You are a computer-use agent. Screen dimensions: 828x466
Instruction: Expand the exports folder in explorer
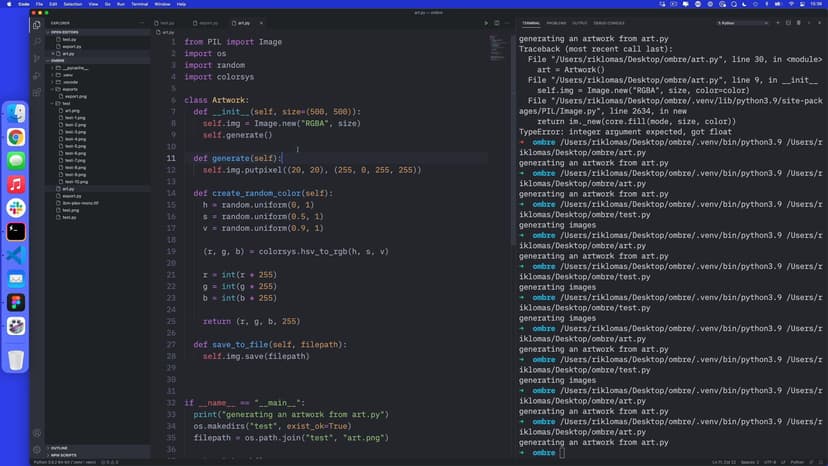tap(71, 88)
